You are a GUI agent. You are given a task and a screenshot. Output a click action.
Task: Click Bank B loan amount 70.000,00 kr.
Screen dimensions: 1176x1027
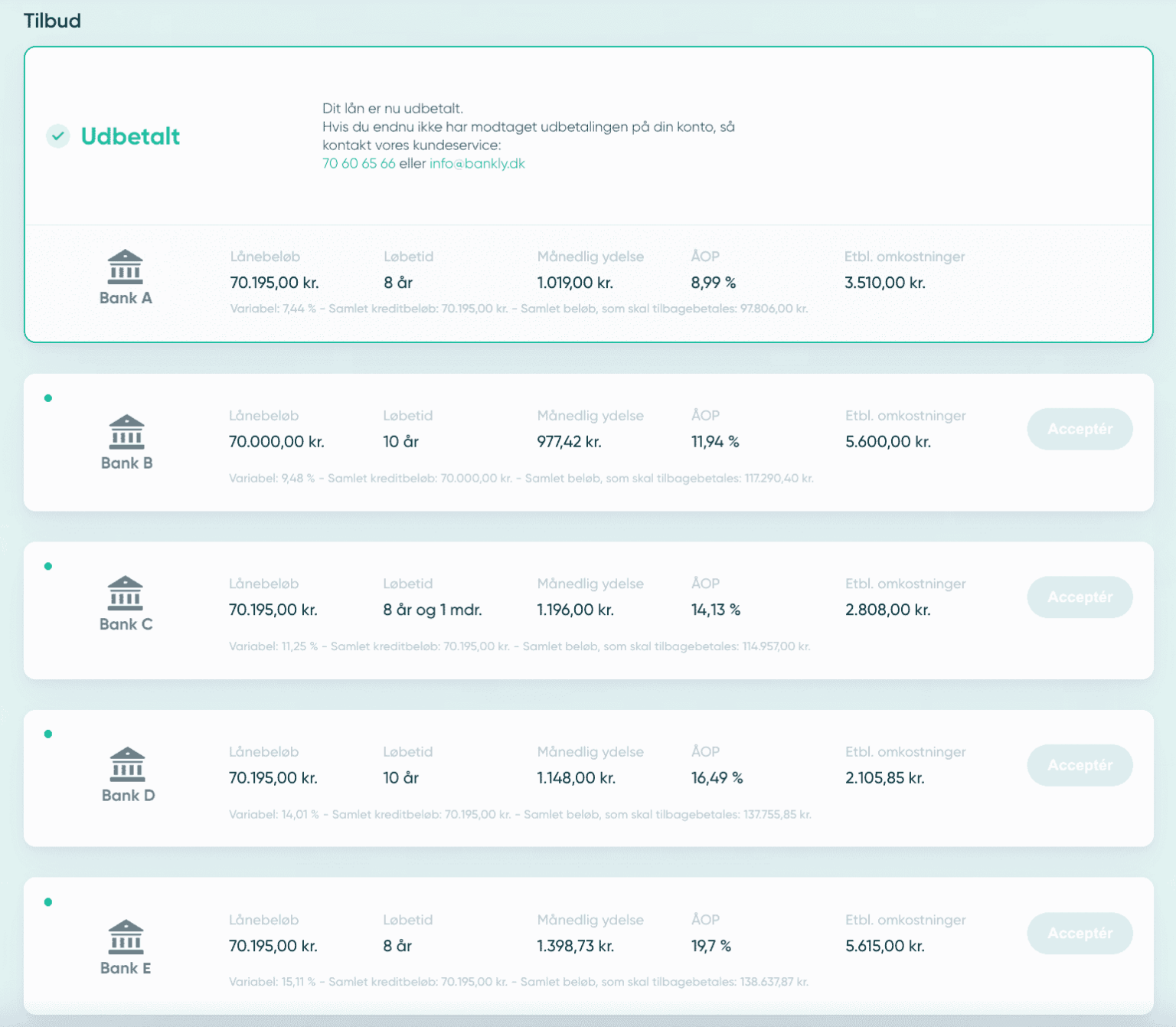tap(276, 442)
